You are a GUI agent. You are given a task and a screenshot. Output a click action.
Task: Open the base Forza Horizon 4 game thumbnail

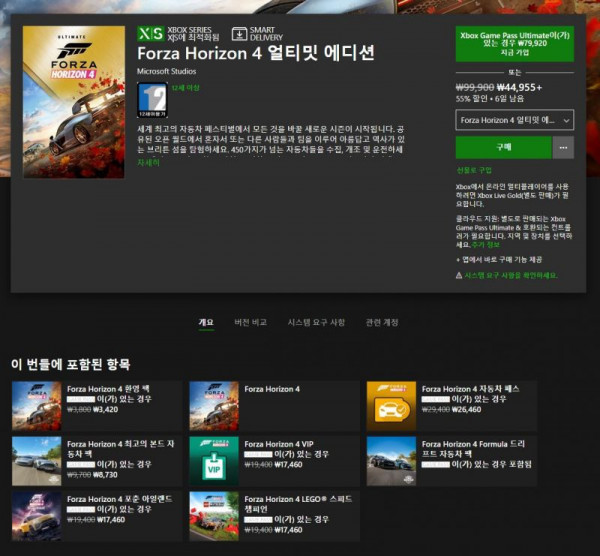214,406
